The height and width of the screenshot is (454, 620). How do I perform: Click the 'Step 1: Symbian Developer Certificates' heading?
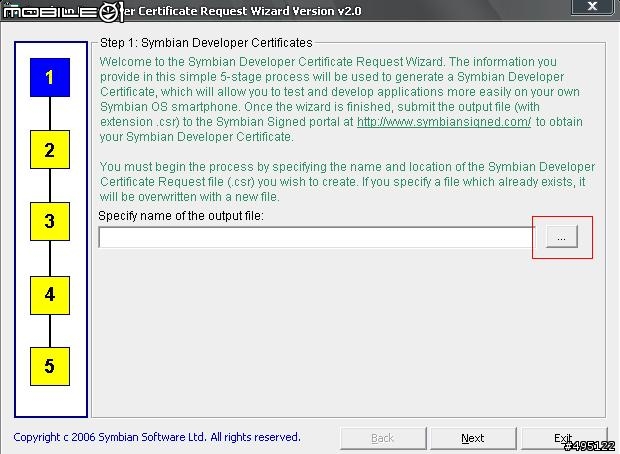[206, 43]
